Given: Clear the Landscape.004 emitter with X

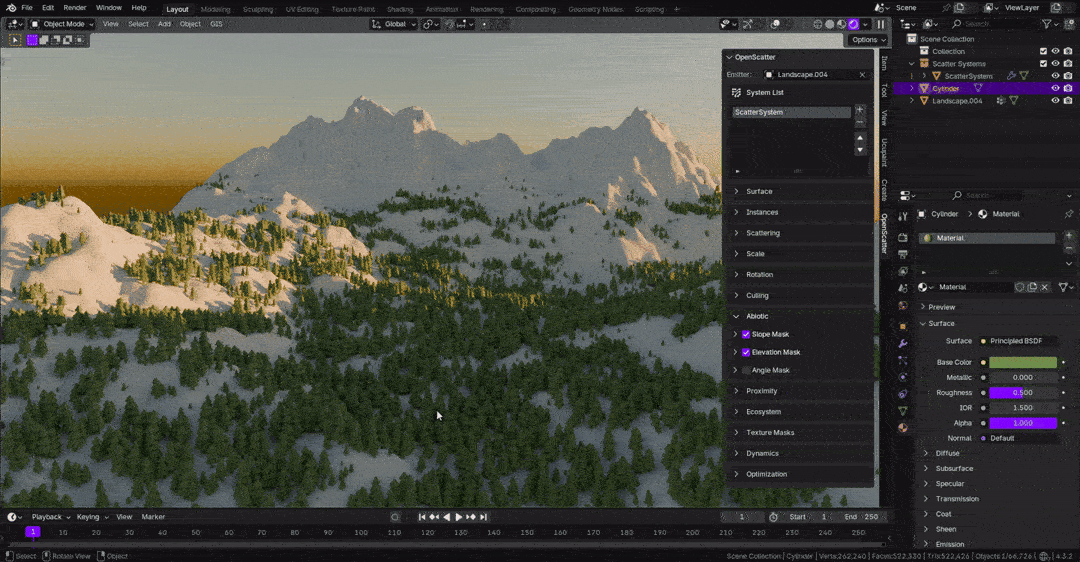Looking at the screenshot, I should (862, 75).
